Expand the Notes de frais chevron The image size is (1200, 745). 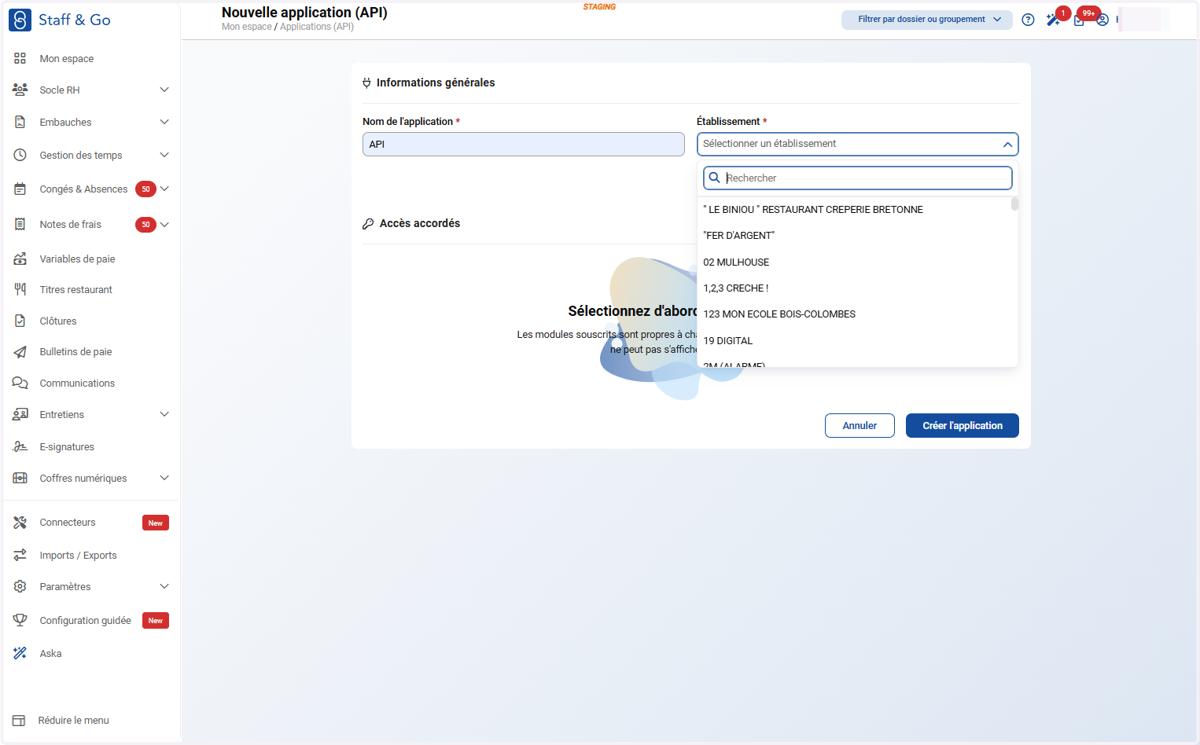tap(164, 224)
